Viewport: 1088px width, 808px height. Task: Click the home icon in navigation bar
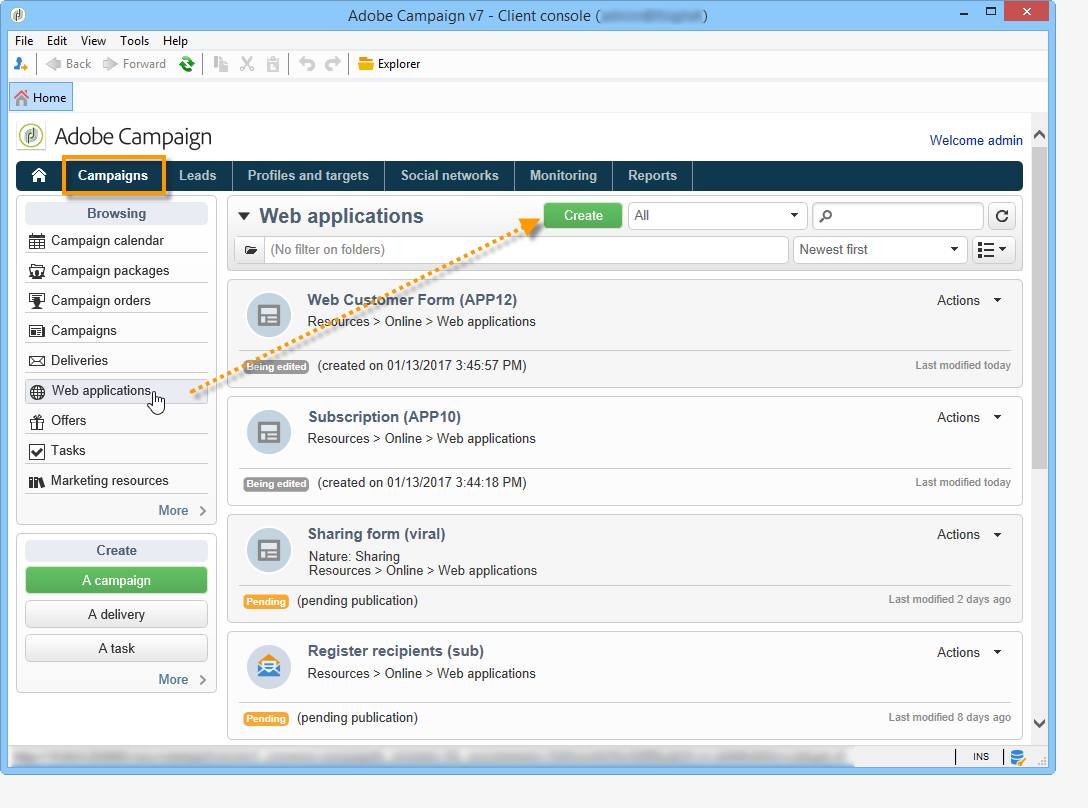(39, 176)
